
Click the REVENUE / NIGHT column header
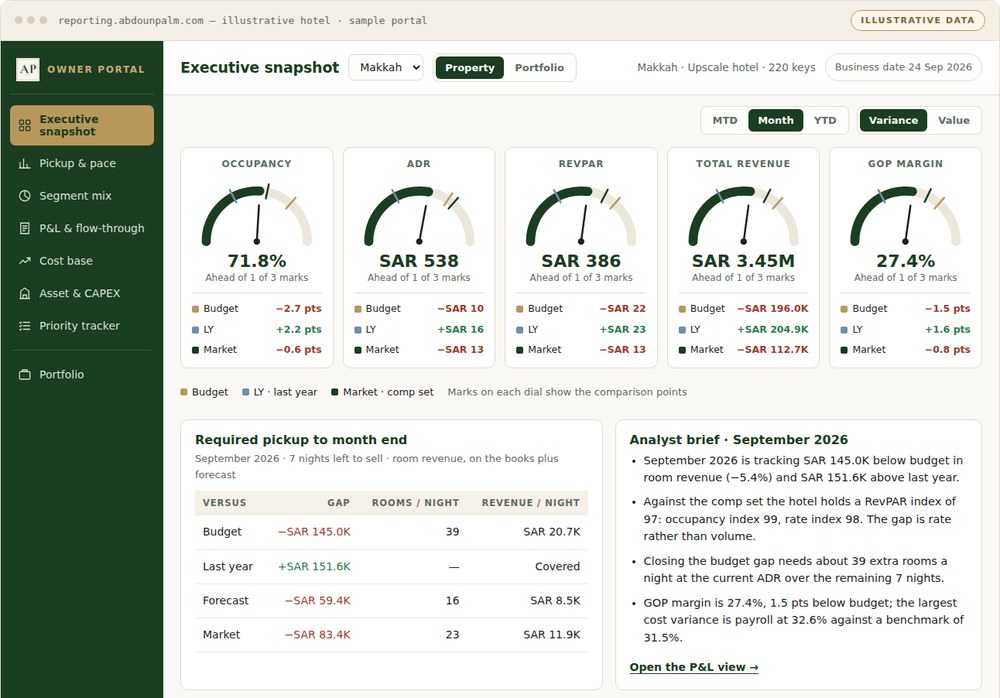coord(531,503)
